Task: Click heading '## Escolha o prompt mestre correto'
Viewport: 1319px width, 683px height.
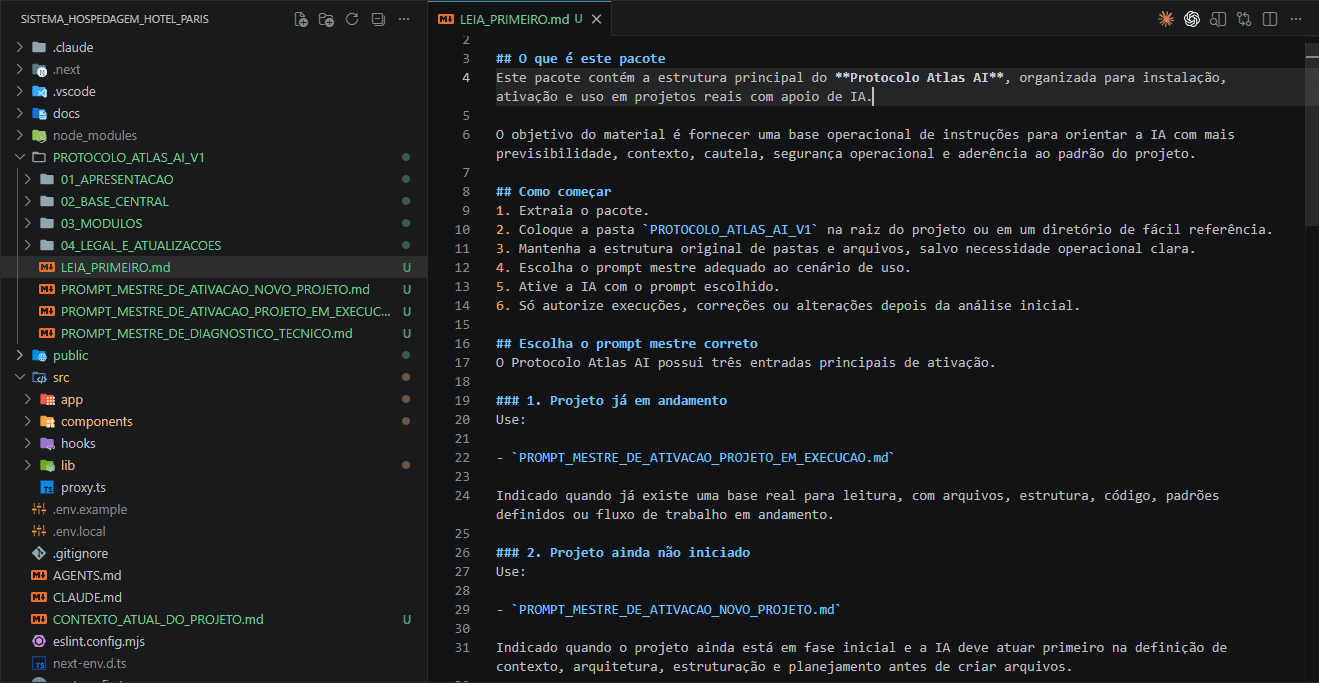Action: (x=627, y=343)
